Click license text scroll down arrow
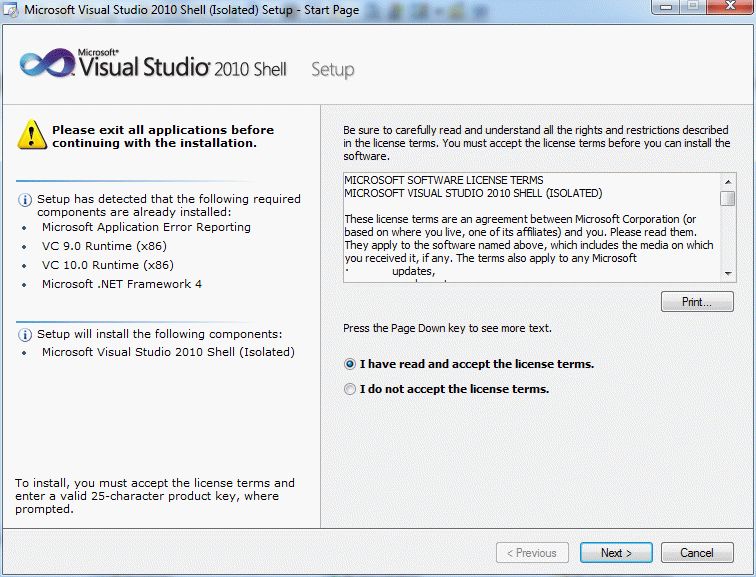Image resolution: width=756 pixels, height=577 pixels. 728,273
